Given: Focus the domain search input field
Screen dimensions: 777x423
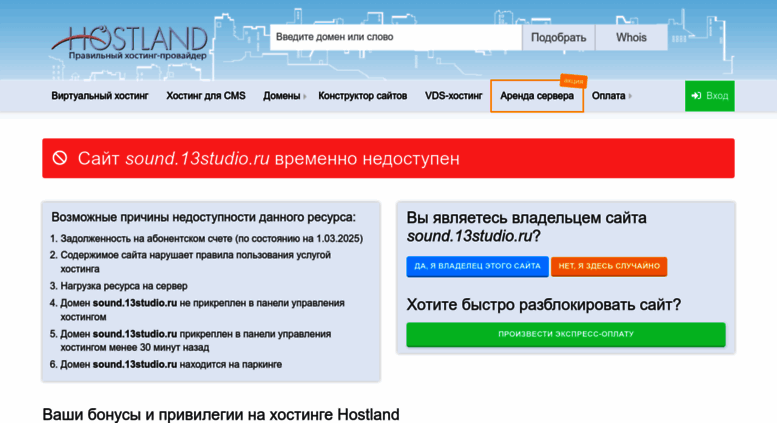Looking at the screenshot, I should [395, 37].
